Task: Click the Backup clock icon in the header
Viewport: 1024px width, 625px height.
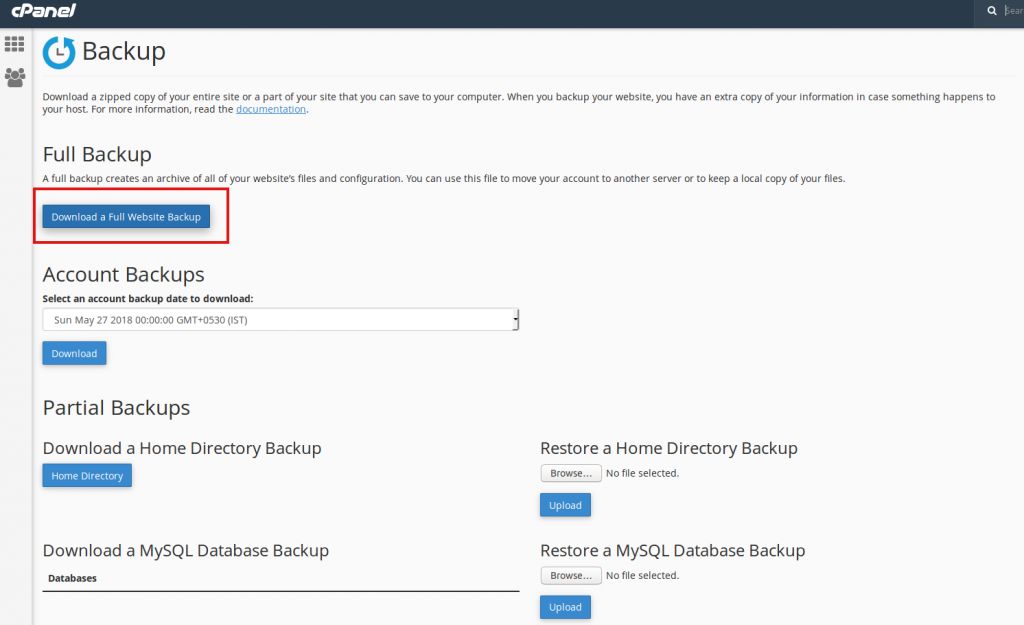Action: (57, 51)
